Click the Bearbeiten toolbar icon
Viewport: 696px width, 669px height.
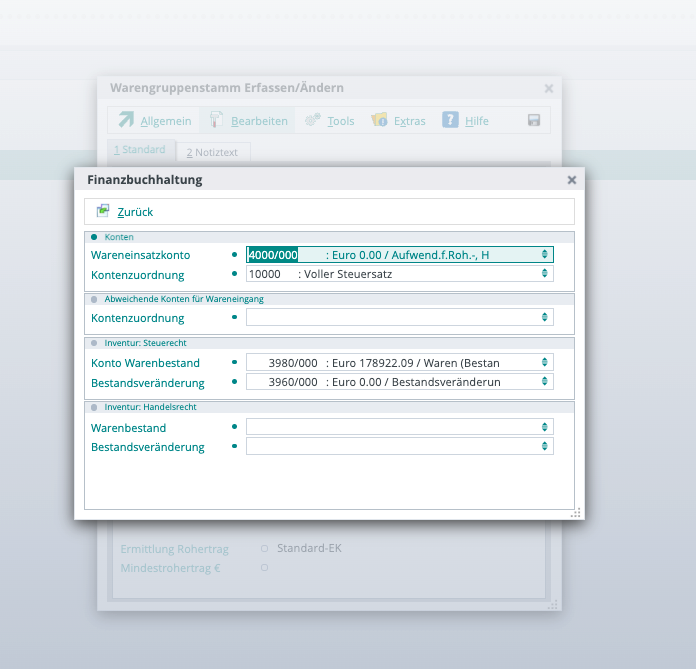click(x=216, y=120)
